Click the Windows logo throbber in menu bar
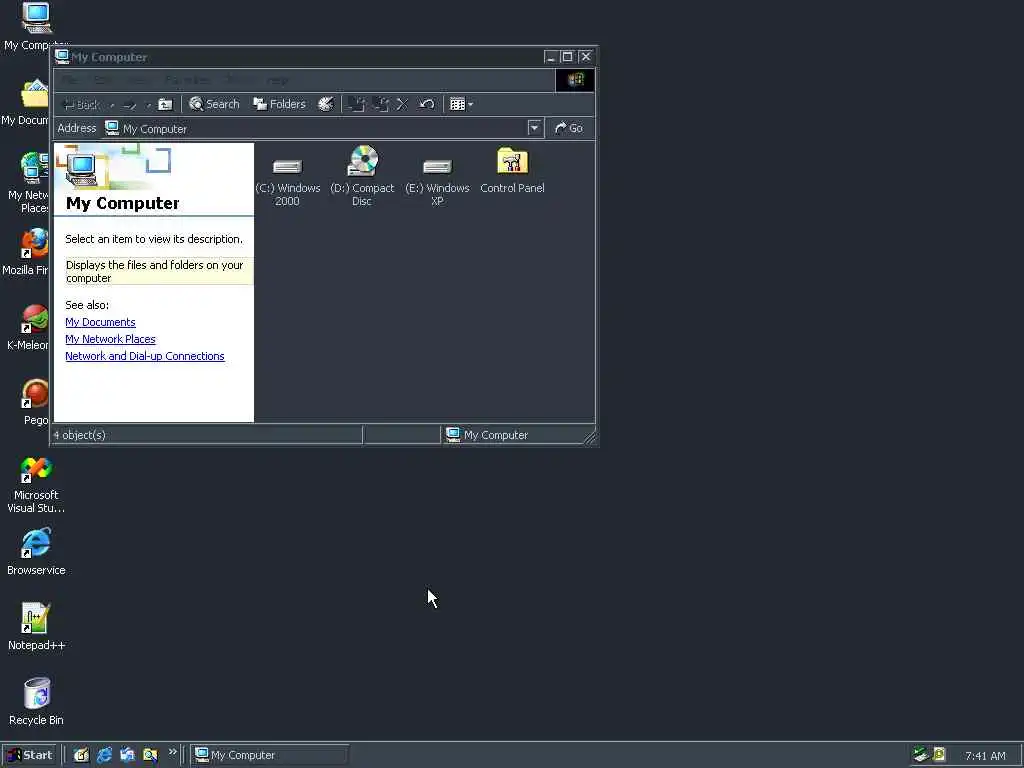Screen dimensions: 1024x768 coord(575,80)
